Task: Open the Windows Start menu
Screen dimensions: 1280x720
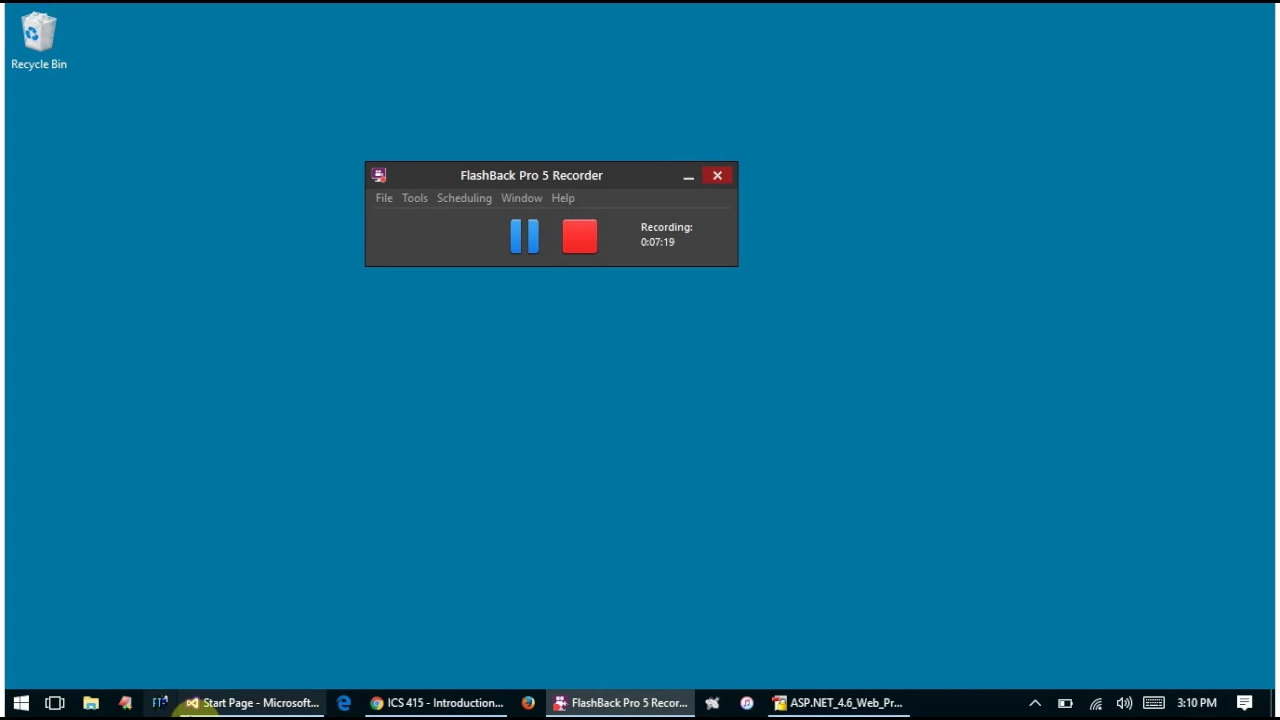Action: (x=21, y=703)
